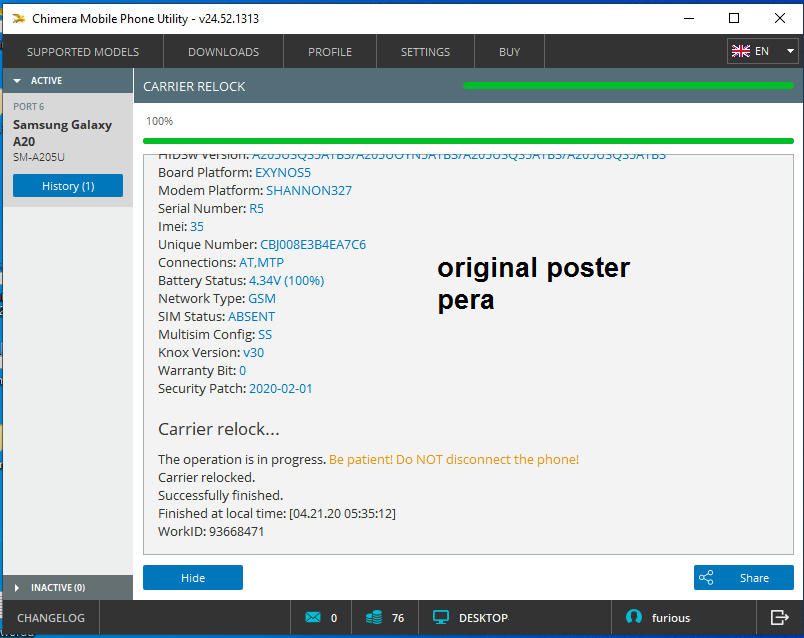The height and width of the screenshot is (638, 804).
Task: Open messages envelope icon
Action: pos(312,617)
